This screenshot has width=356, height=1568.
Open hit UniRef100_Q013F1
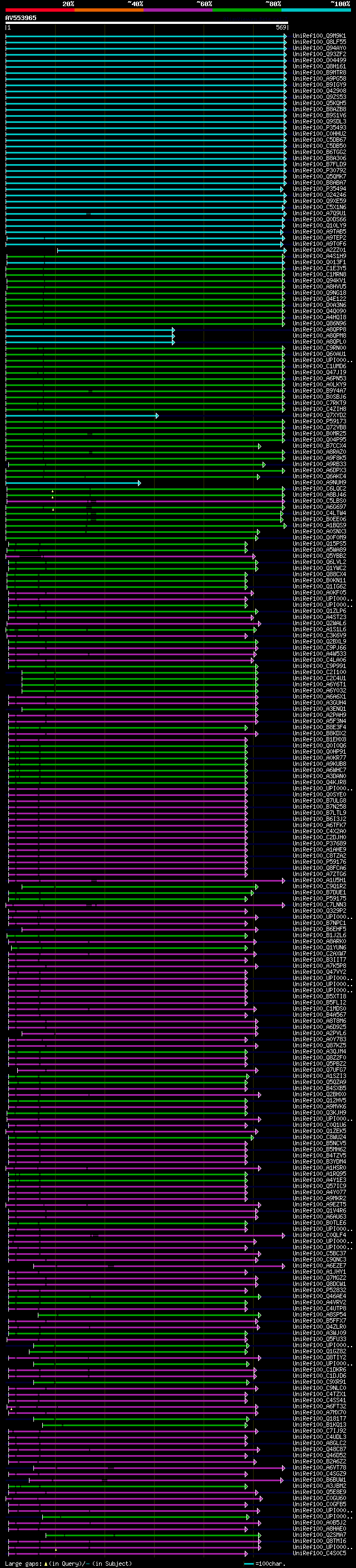click(x=319, y=263)
